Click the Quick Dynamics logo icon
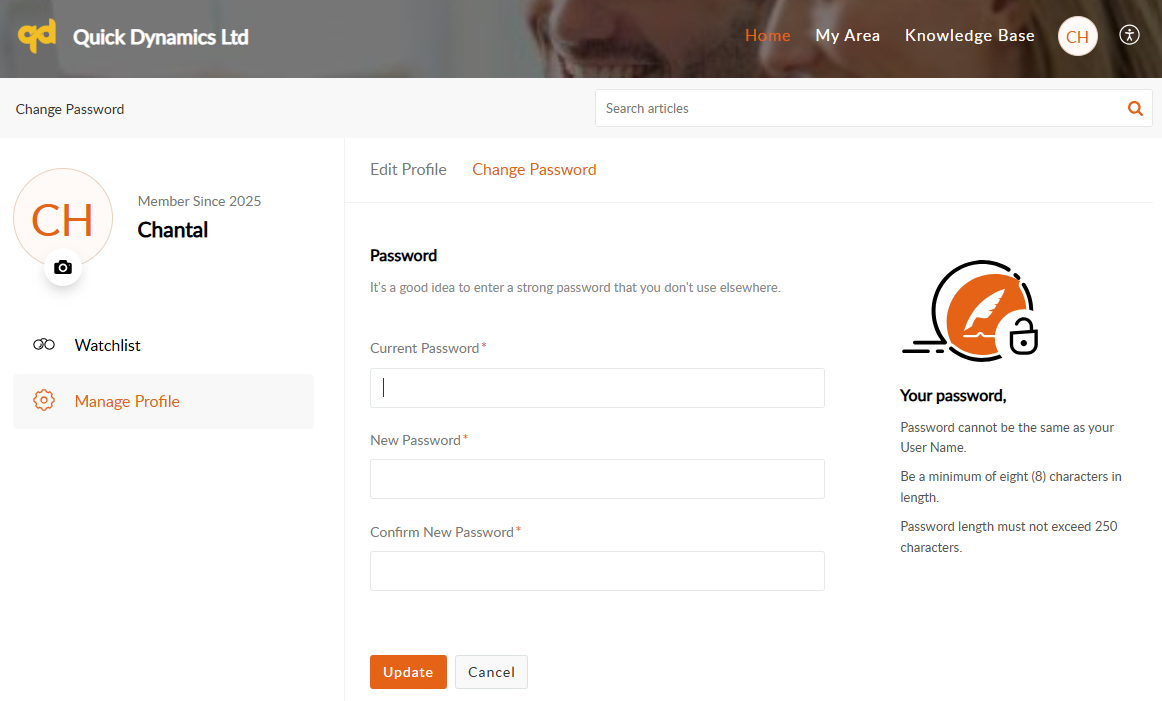Viewport: 1162px width, 701px height. point(37,37)
